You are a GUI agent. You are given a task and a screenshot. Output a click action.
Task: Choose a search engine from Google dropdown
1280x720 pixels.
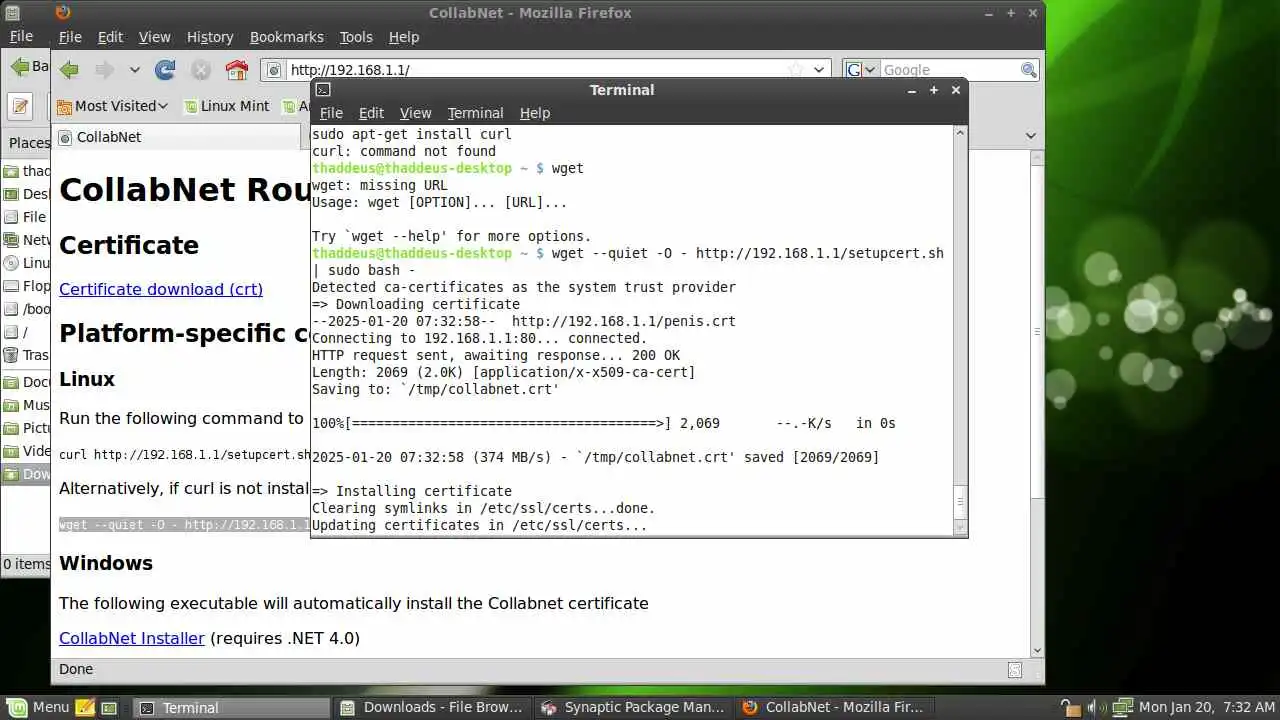click(861, 70)
